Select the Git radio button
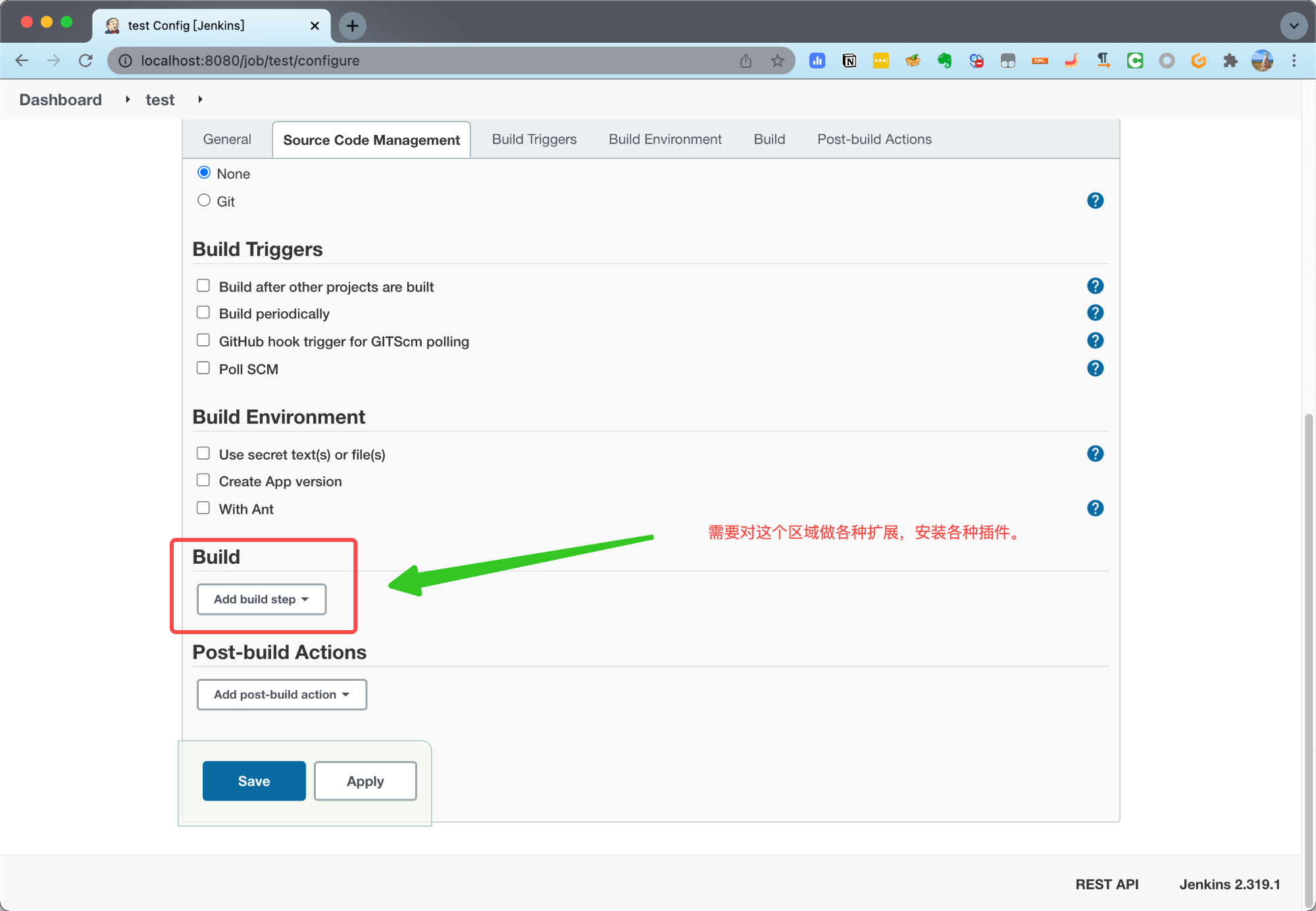The width and height of the screenshot is (1316, 911). tap(204, 200)
